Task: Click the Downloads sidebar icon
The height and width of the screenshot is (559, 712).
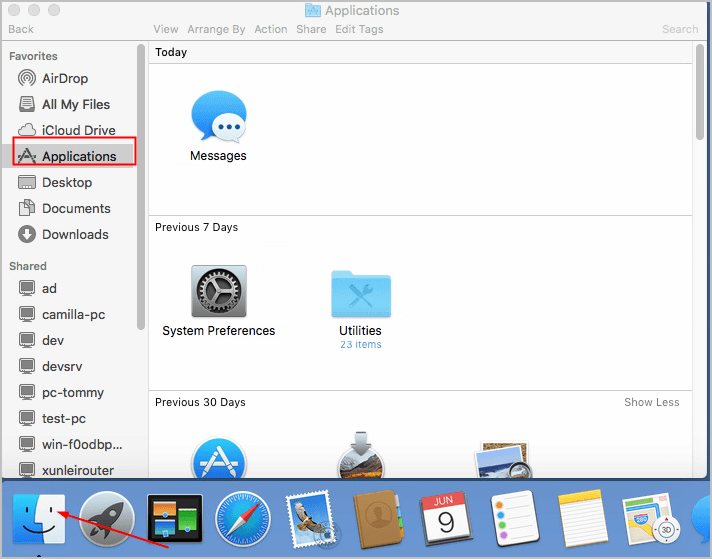Action: (x=27, y=234)
